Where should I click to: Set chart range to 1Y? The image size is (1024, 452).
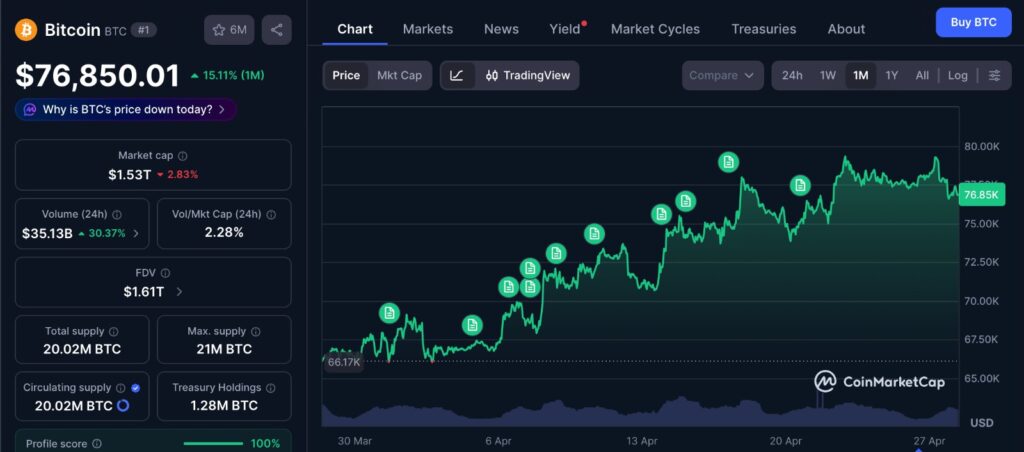pos(891,75)
